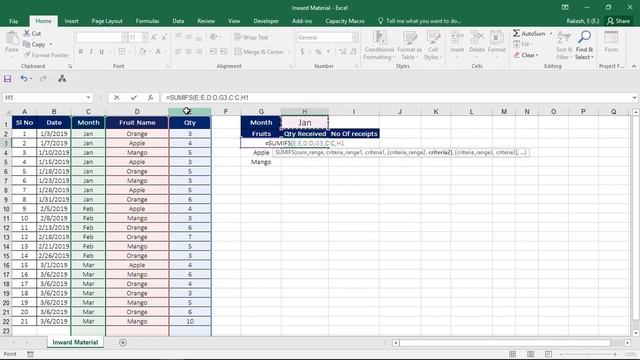
Task: Toggle Italic formatting
Action: (x=91, y=51)
